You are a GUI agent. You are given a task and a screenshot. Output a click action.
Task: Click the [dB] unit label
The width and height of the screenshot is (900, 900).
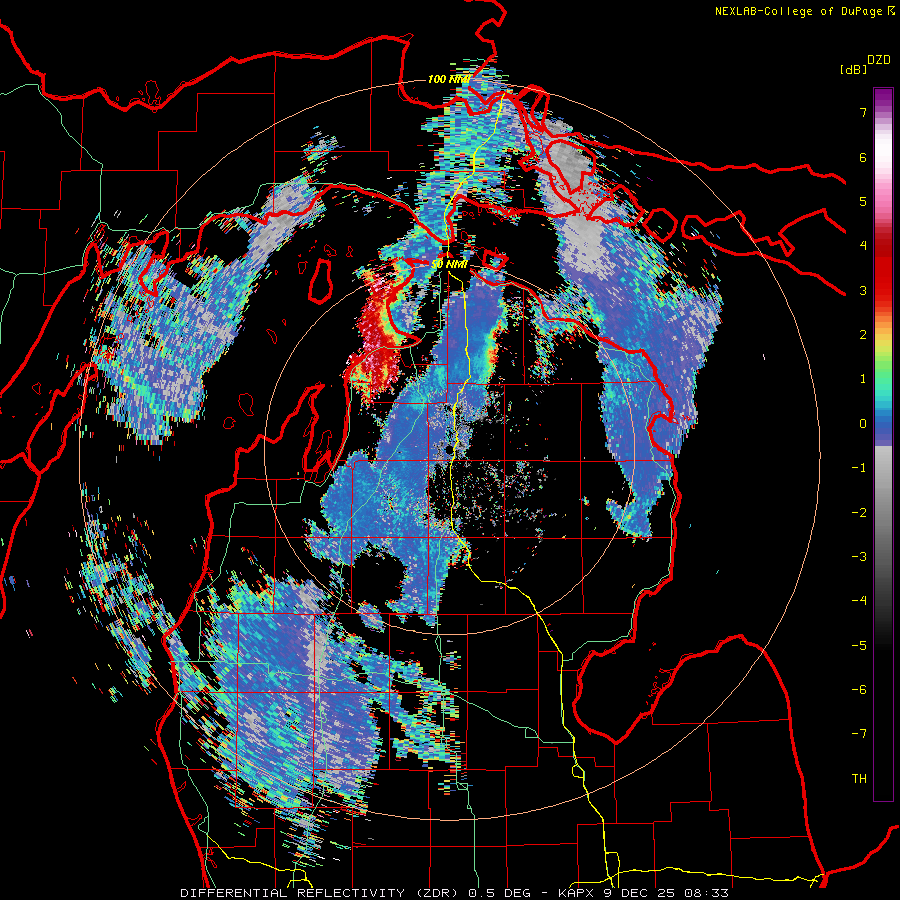click(x=854, y=69)
